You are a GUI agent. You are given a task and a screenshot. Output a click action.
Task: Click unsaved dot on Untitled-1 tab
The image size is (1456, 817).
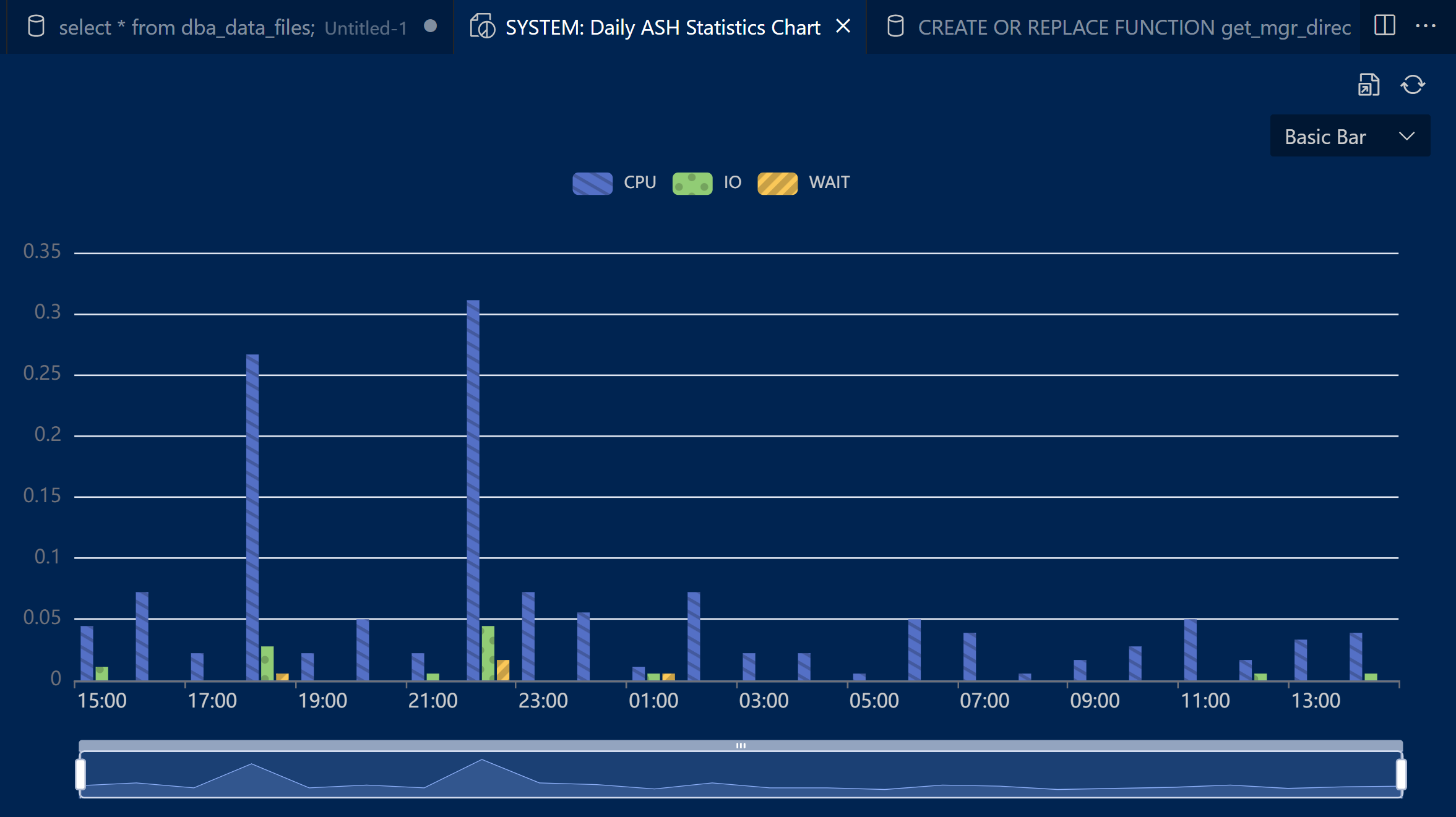(x=431, y=26)
